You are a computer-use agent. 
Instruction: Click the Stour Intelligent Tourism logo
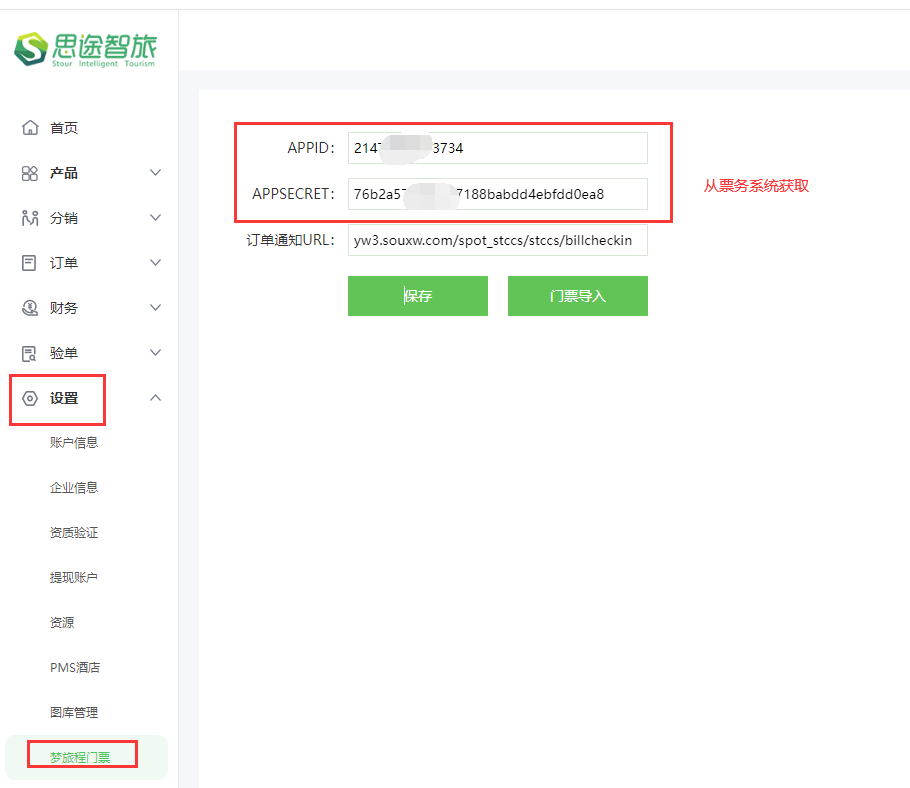pos(86,49)
